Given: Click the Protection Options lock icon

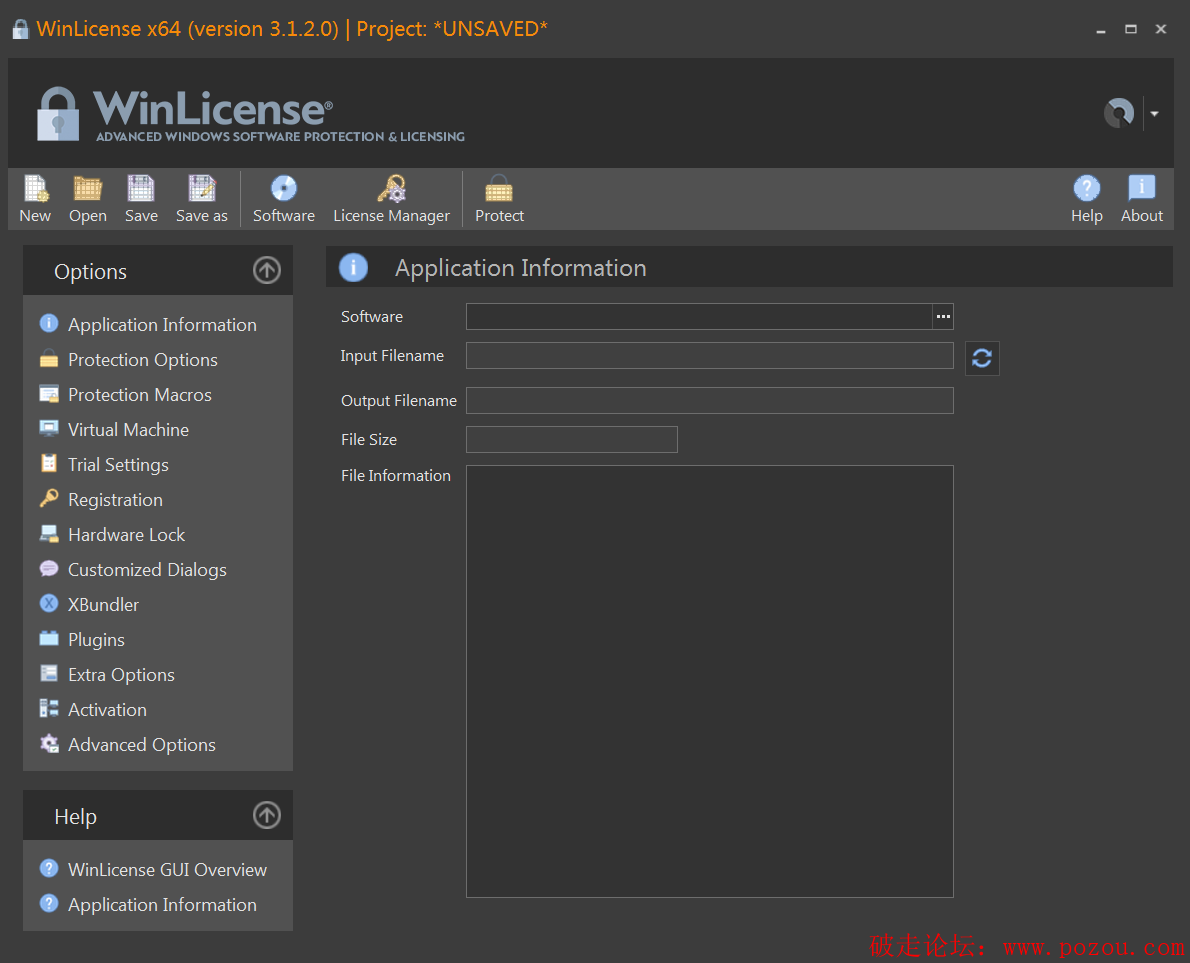Looking at the screenshot, I should pos(49,358).
